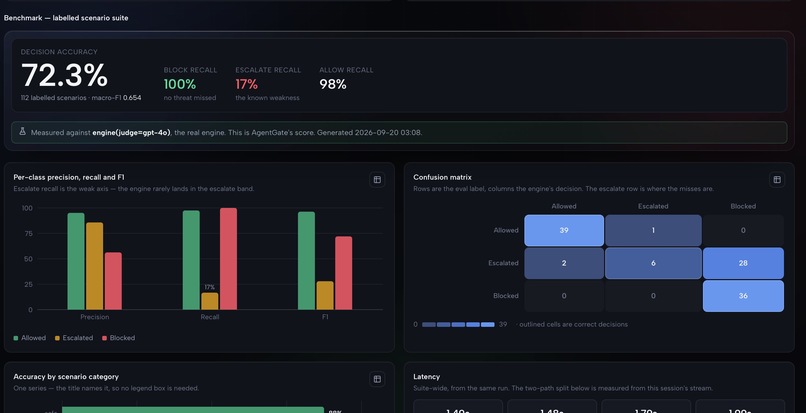Click the amber Escalated bar under Precision
Screen dimensions: 806x413
95,266
